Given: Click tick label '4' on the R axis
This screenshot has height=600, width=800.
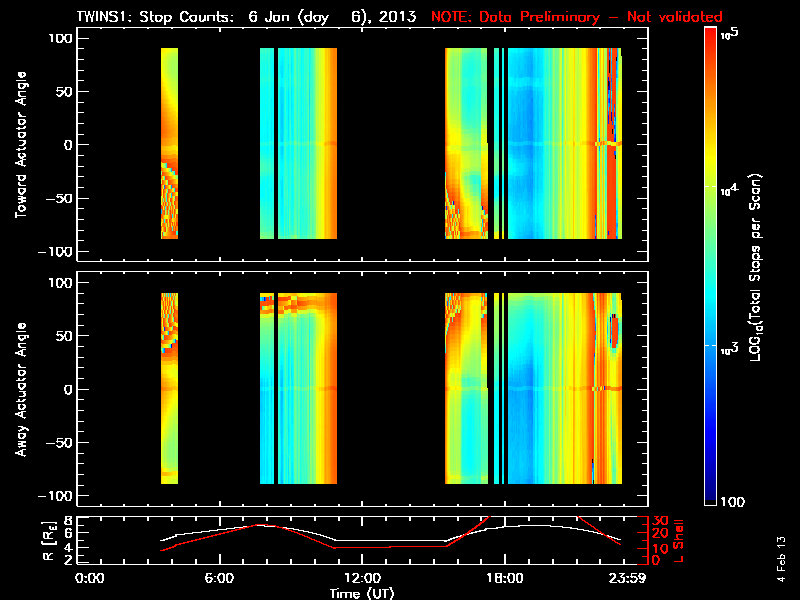Looking at the screenshot, I should (68, 547).
